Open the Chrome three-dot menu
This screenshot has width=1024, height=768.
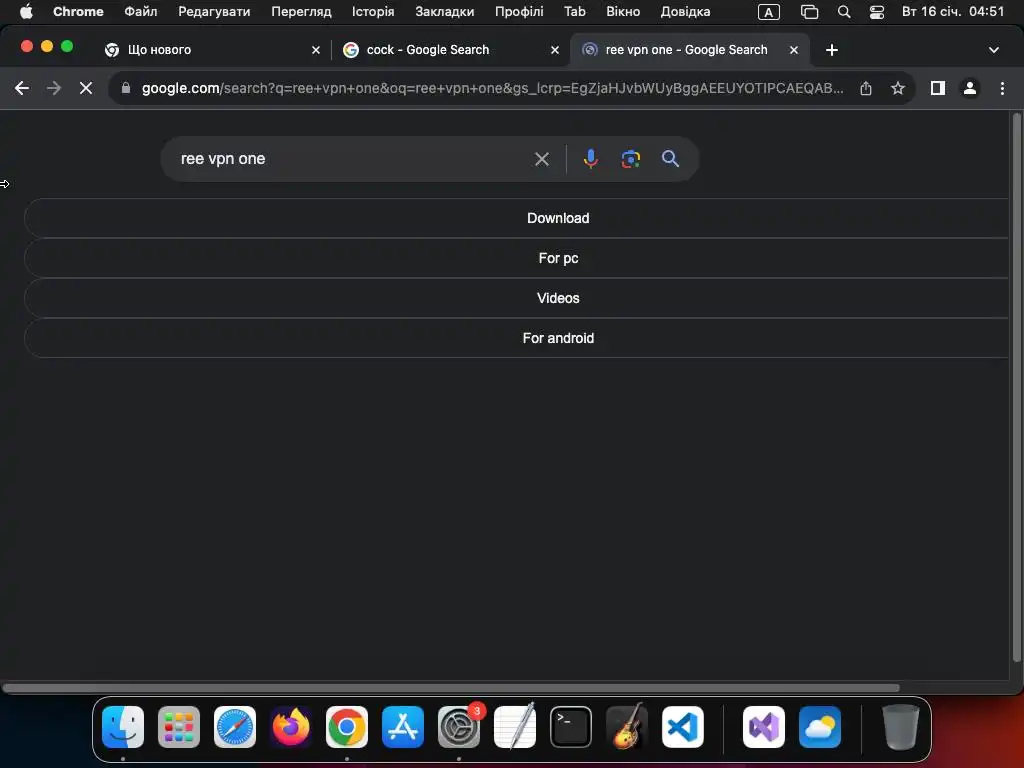(1002, 88)
